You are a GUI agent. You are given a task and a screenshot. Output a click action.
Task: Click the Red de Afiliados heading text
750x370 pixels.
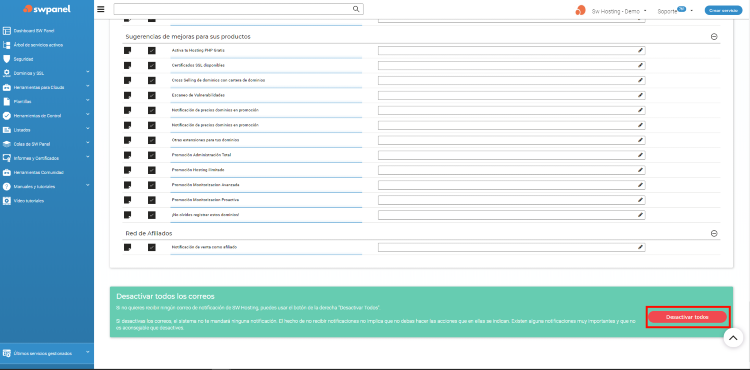tap(148, 233)
